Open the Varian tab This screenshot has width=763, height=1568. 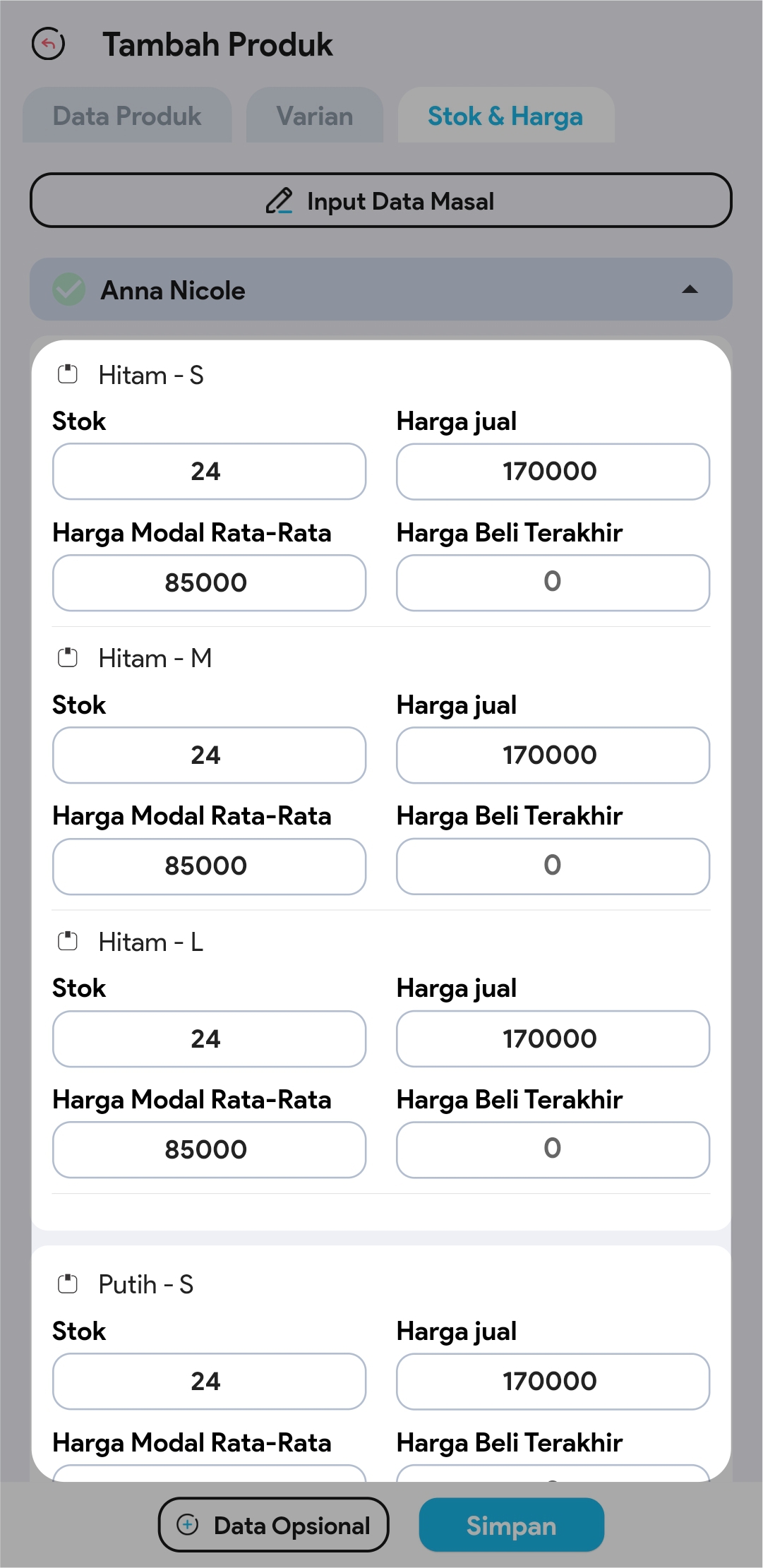(315, 116)
